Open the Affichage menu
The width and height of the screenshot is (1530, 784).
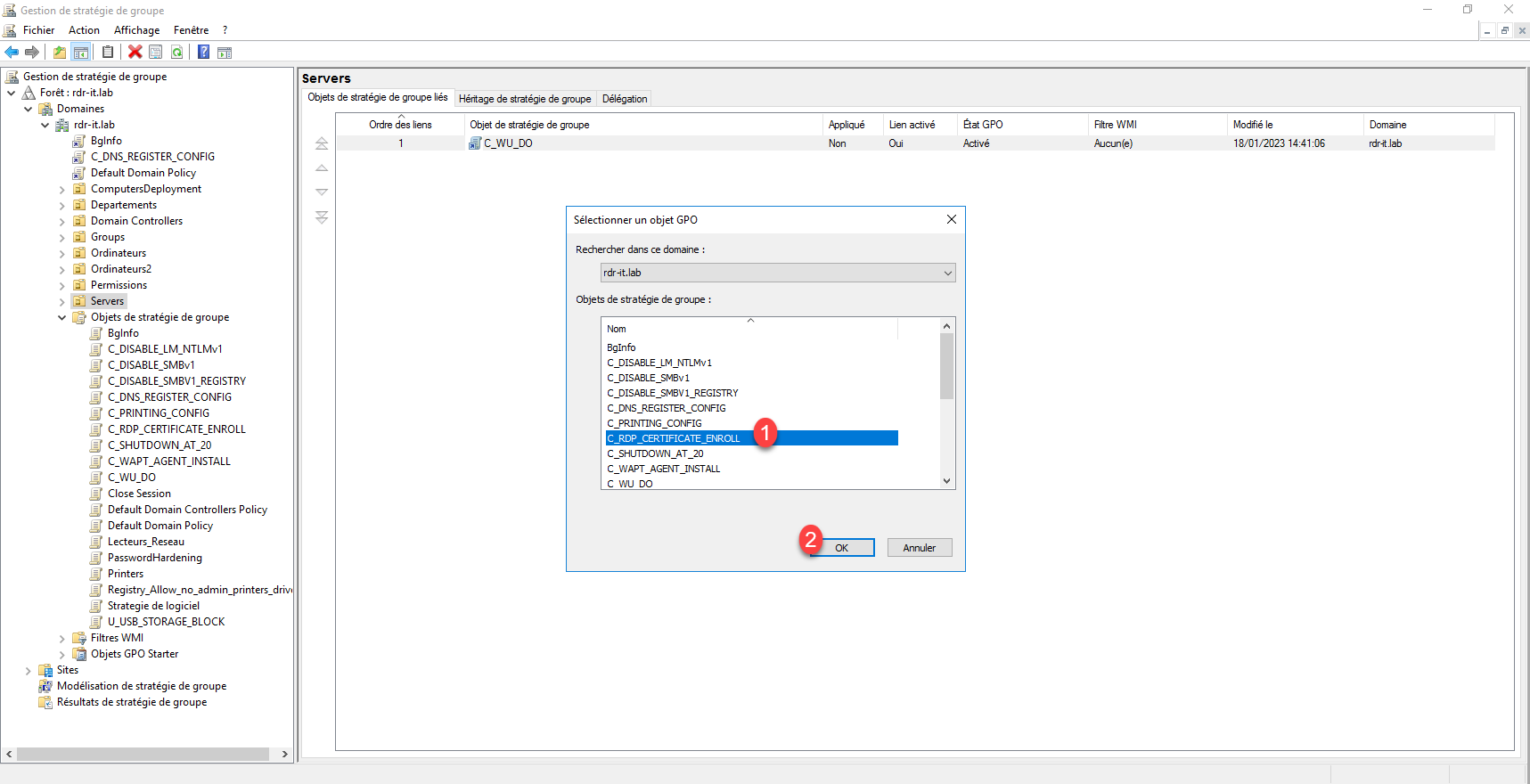[136, 30]
